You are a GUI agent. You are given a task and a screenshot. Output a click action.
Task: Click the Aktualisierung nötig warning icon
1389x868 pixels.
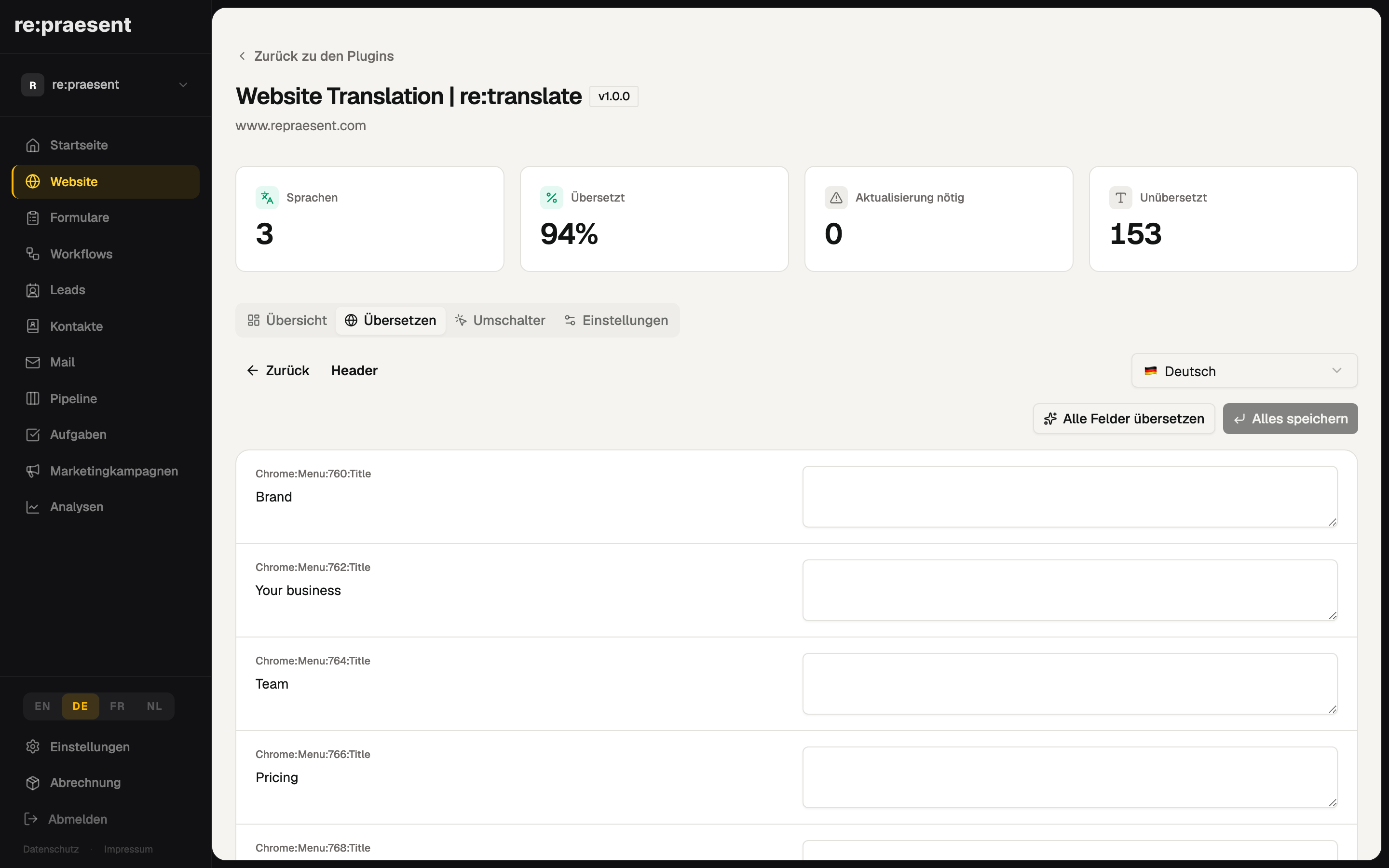pos(836,198)
